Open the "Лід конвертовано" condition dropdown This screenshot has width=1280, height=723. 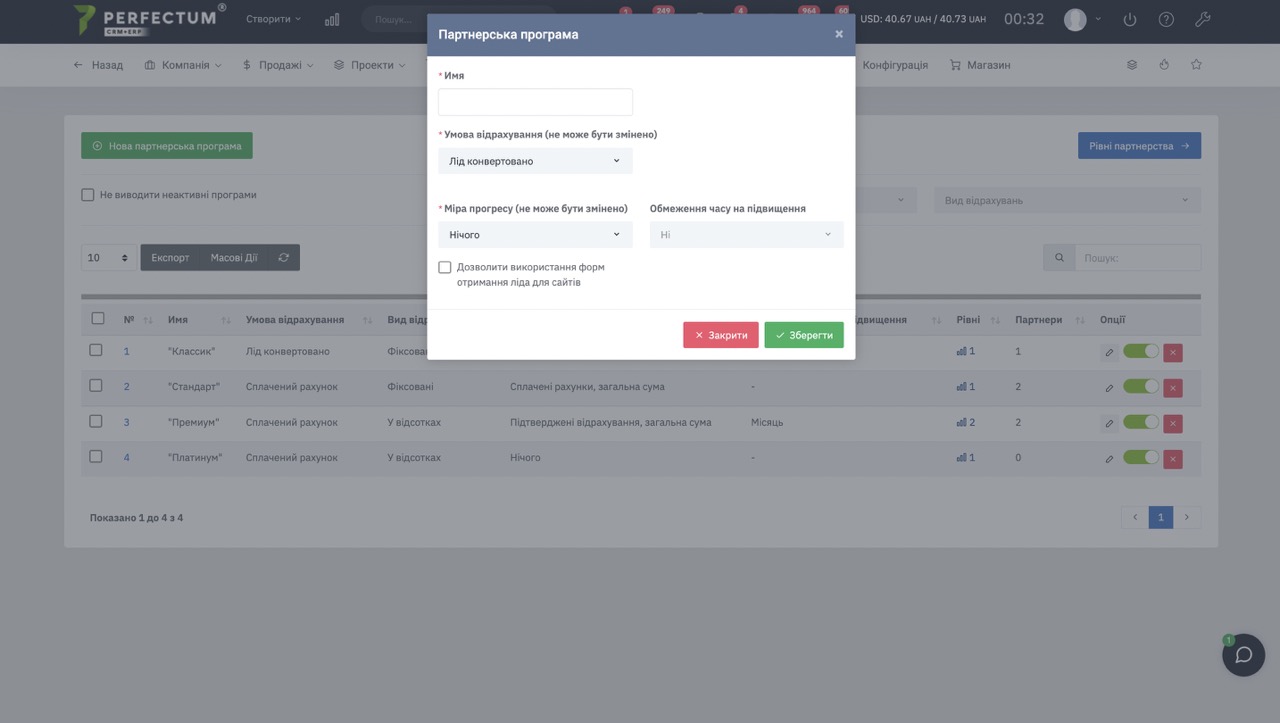(535, 161)
